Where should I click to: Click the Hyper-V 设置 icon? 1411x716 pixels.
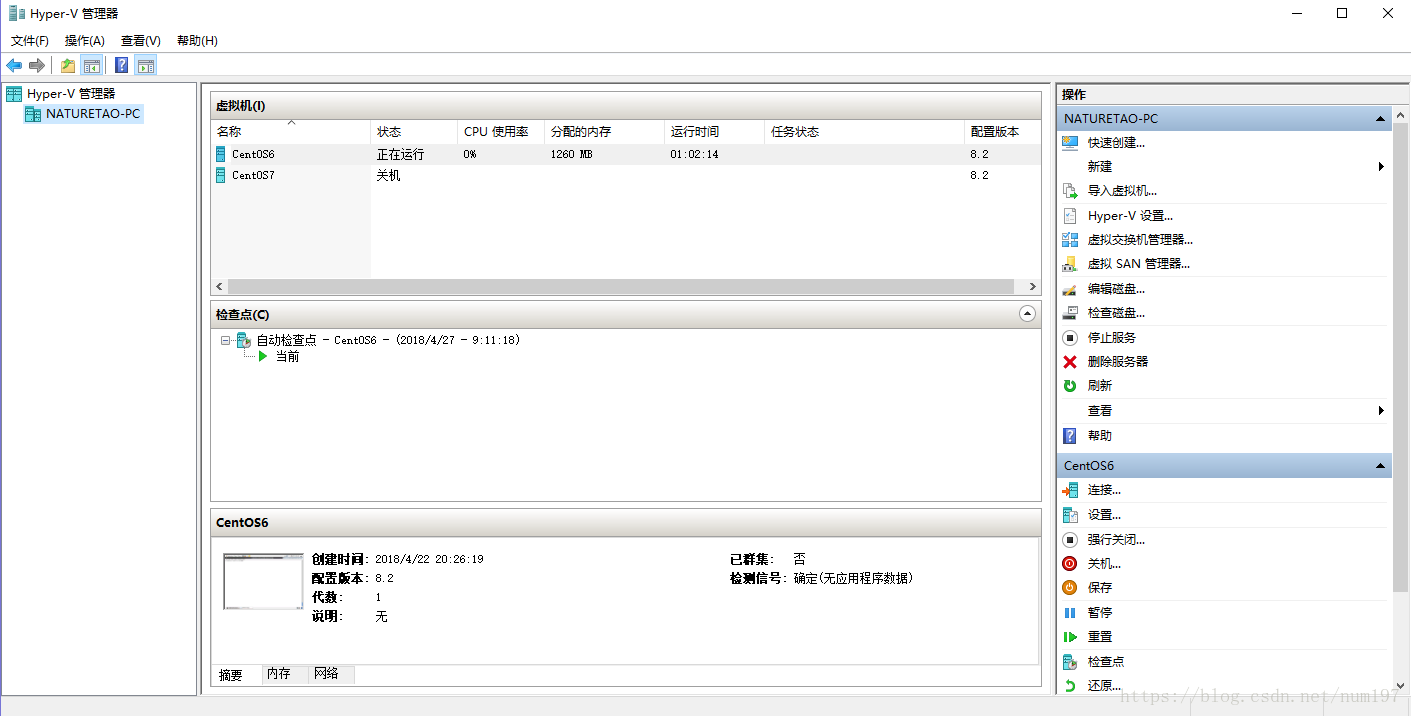tap(1070, 216)
